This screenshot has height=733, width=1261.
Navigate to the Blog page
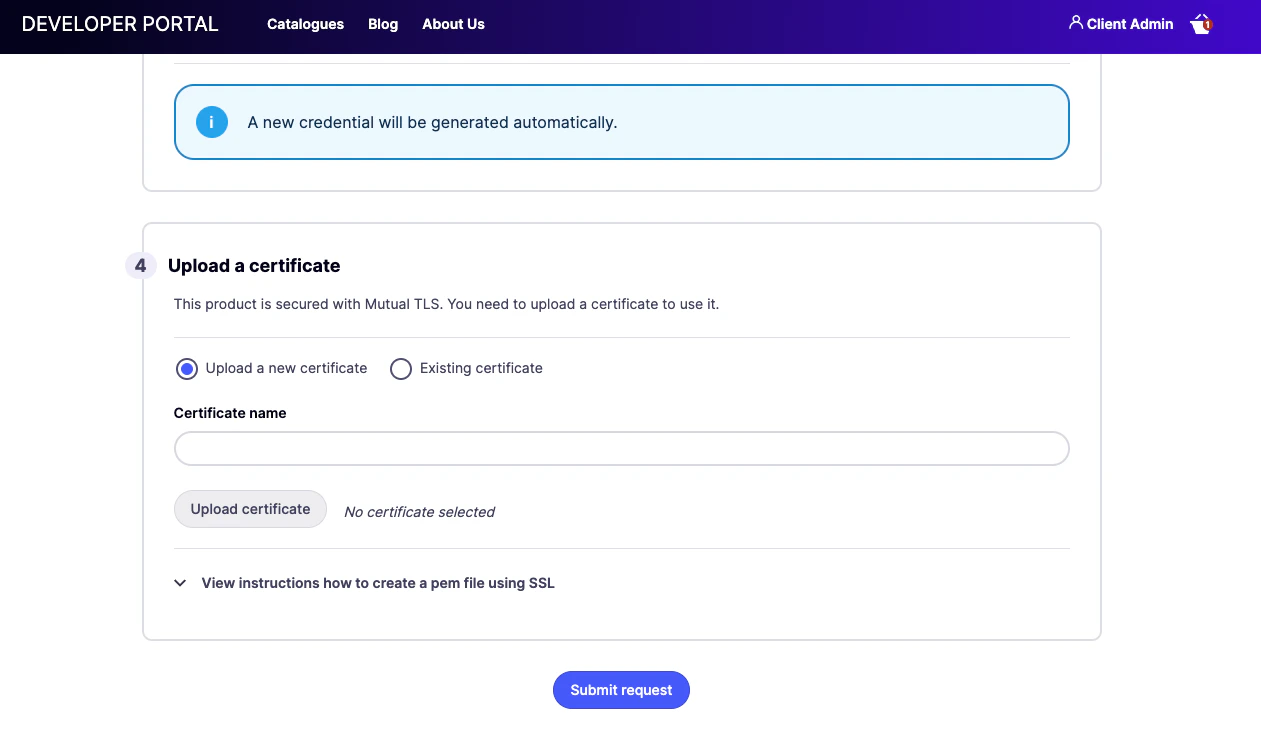point(383,24)
